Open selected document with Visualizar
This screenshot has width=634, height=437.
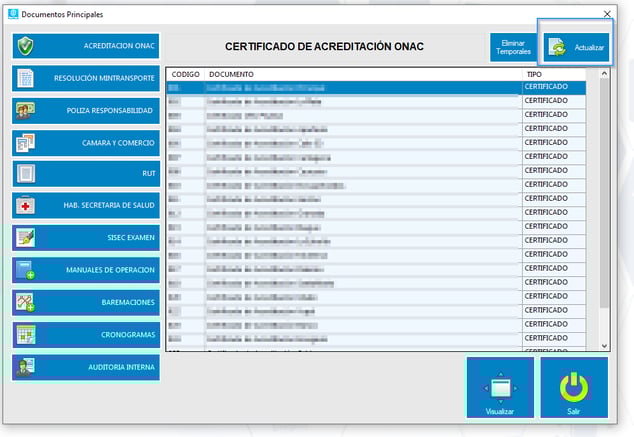(500, 388)
